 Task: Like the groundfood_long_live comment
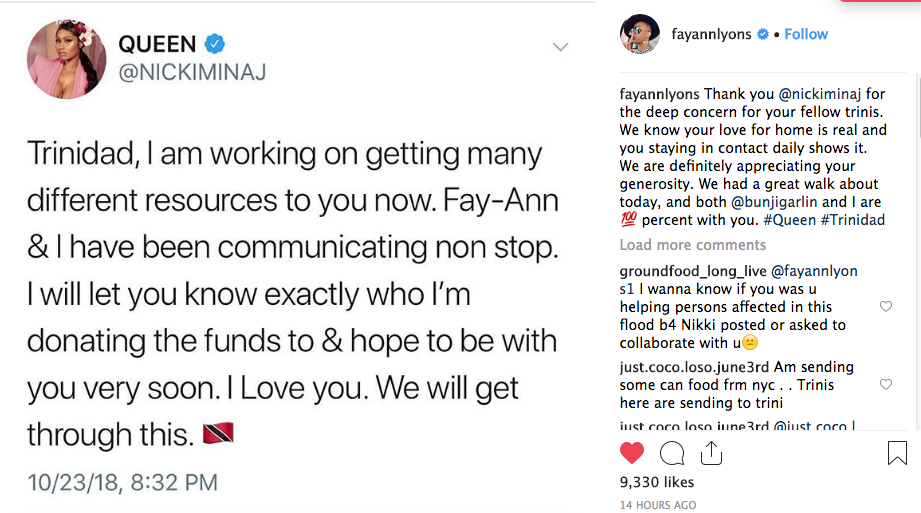pyautogui.click(x=885, y=307)
